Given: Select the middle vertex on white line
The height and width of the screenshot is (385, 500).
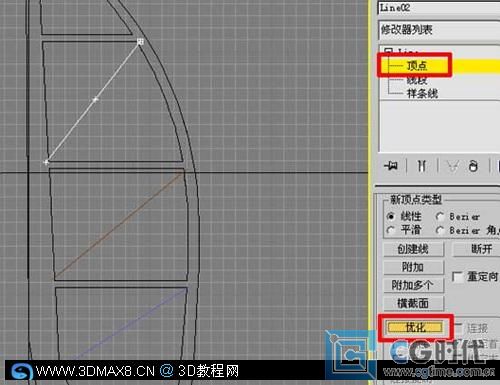Looking at the screenshot, I should [95, 99].
